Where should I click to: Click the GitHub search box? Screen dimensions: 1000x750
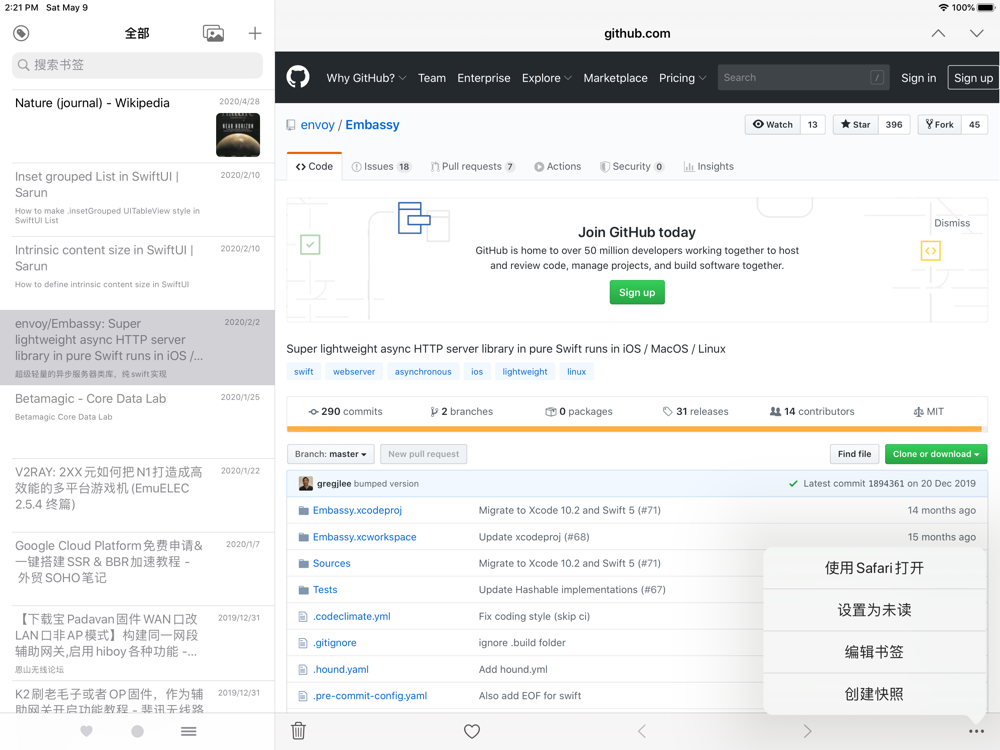pyautogui.click(x=803, y=77)
